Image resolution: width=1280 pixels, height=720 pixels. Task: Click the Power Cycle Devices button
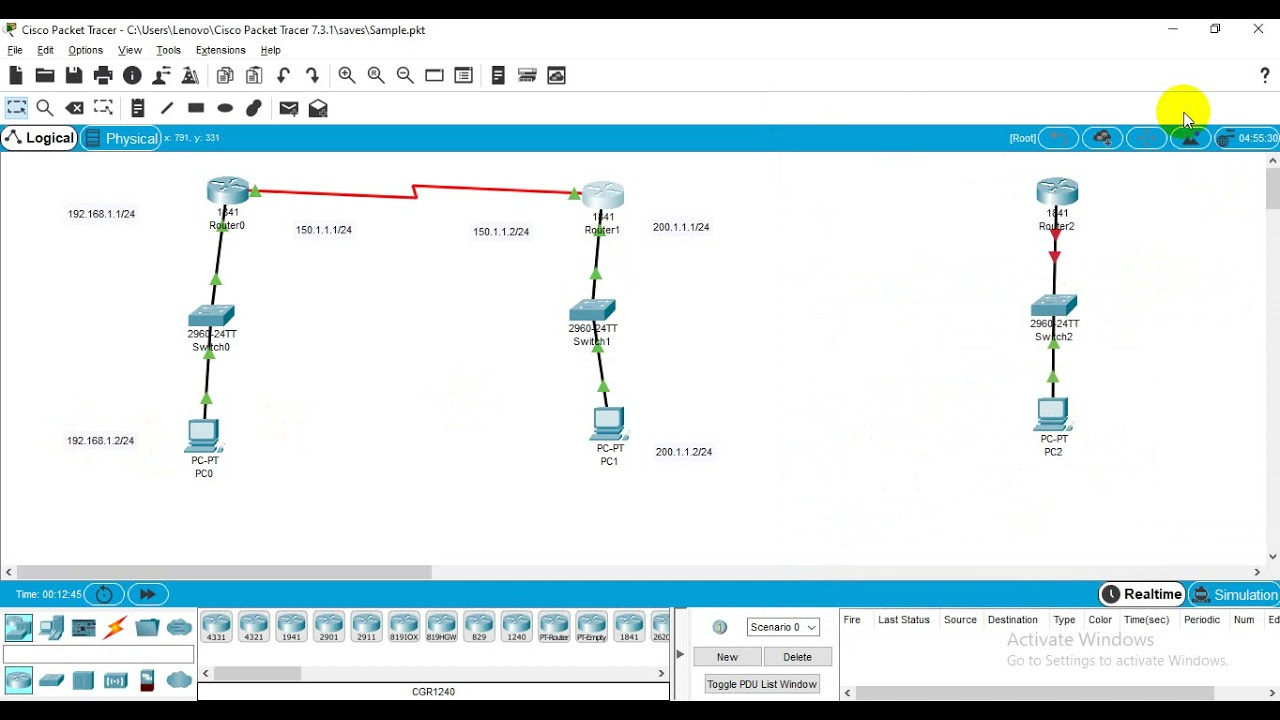(x=104, y=594)
